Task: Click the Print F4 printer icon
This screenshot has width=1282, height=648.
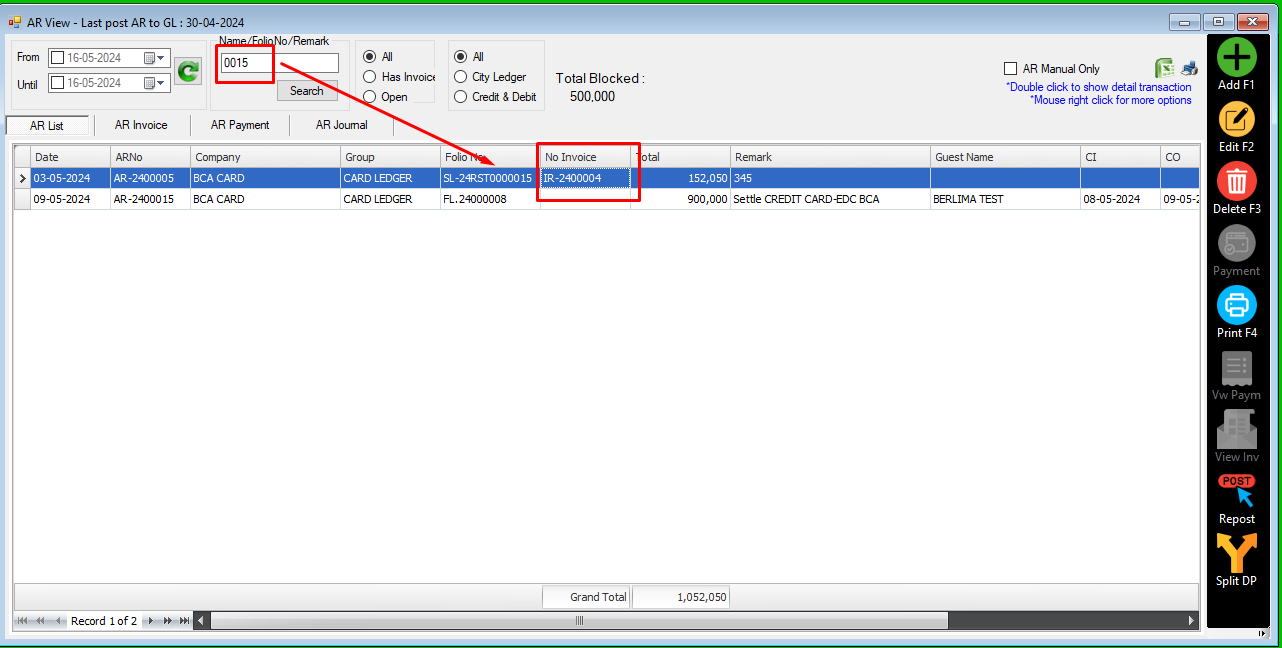Action: (1236, 306)
